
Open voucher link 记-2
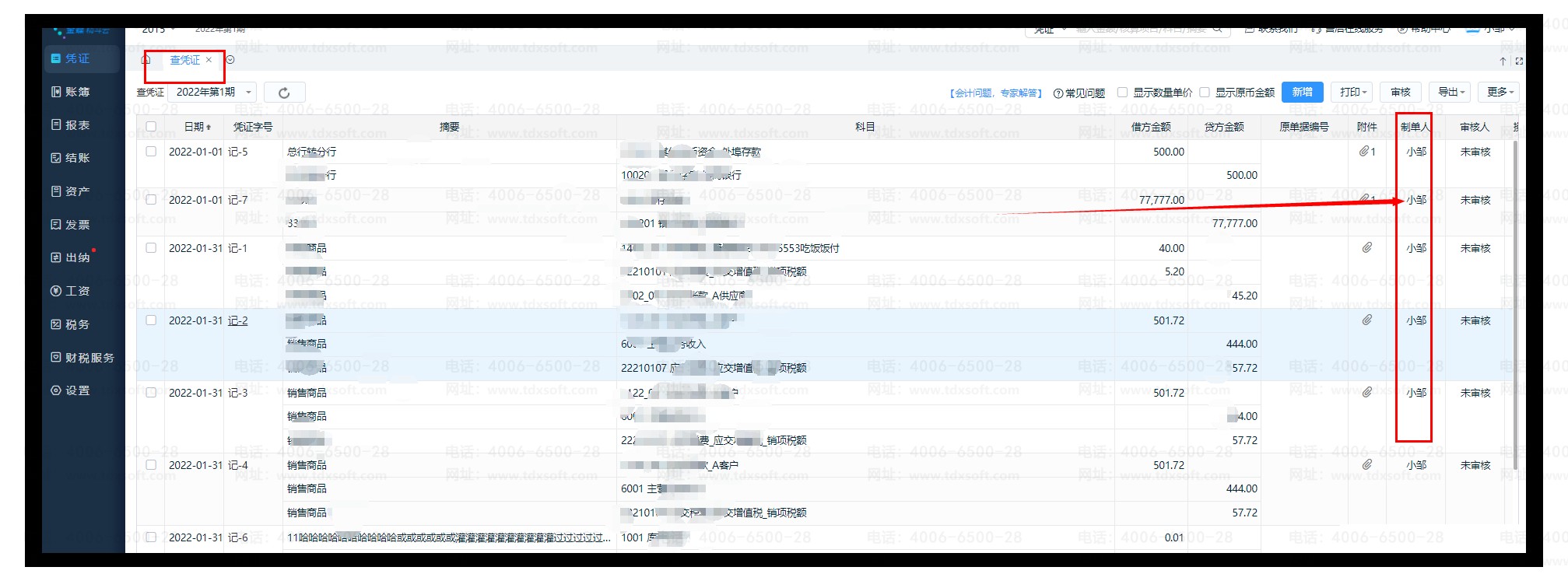[x=237, y=320]
